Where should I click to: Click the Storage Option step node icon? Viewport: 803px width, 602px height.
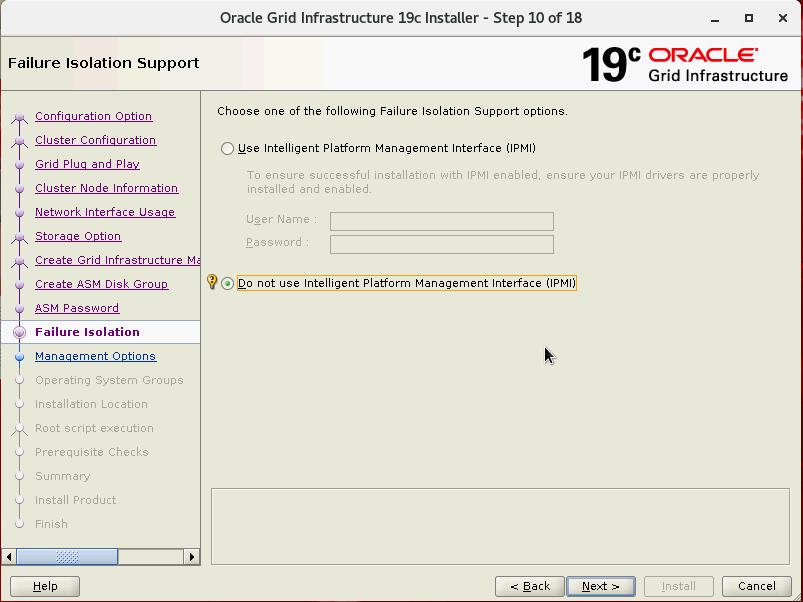tap(19, 237)
